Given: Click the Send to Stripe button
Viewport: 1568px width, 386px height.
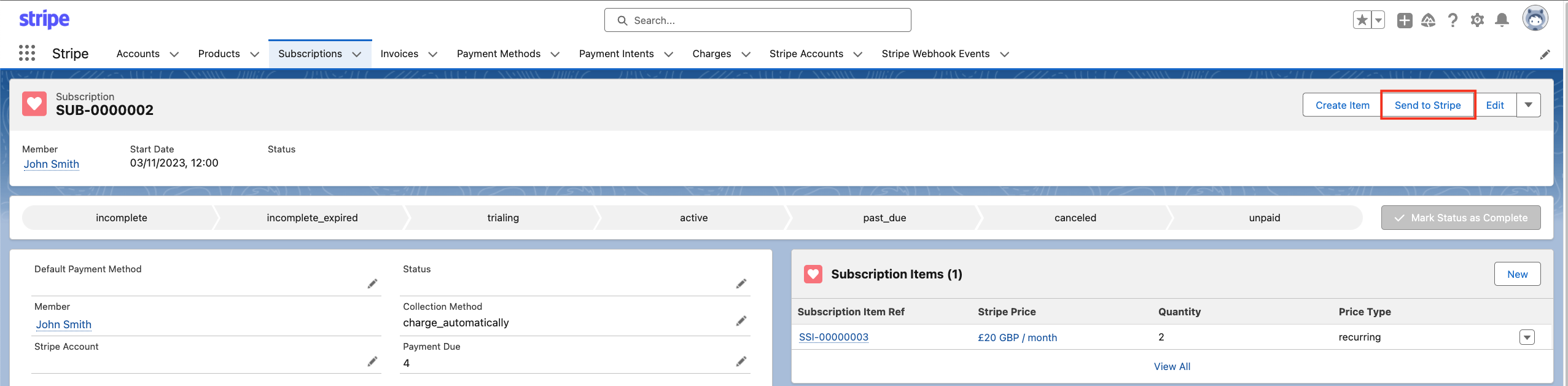Looking at the screenshot, I should pyautogui.click(x=1427, y=105).
